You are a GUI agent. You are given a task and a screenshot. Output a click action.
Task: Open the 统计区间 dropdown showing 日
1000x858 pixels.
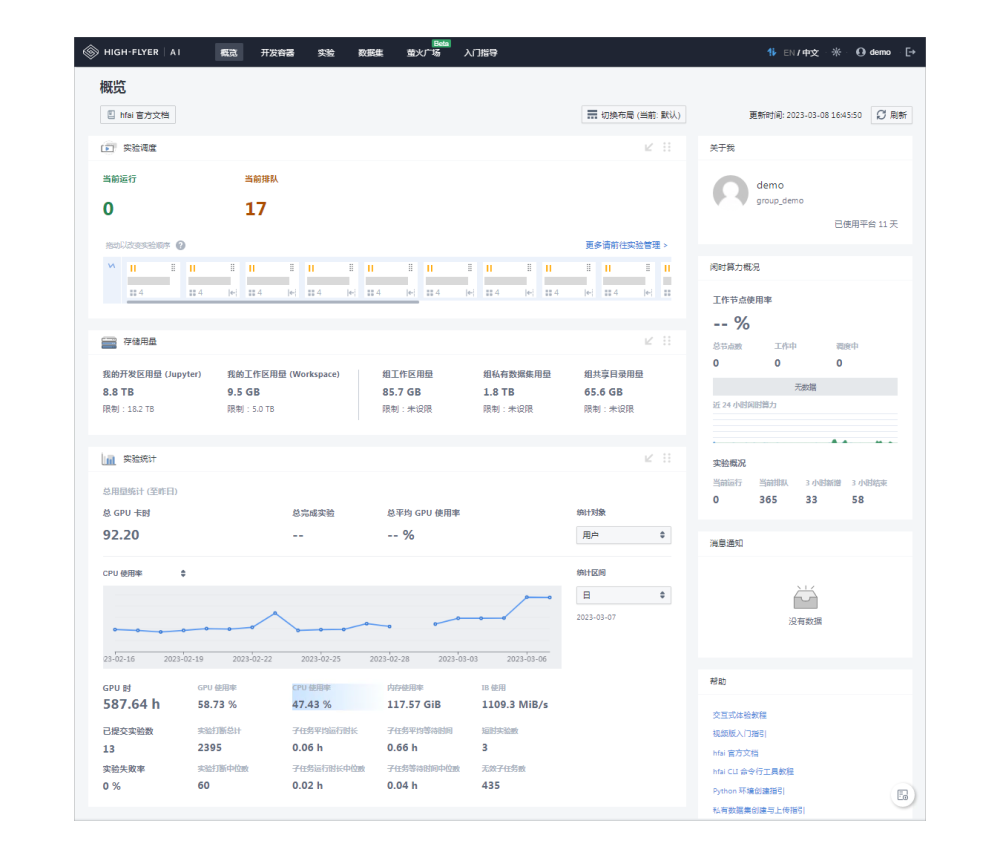click(623, 595)
